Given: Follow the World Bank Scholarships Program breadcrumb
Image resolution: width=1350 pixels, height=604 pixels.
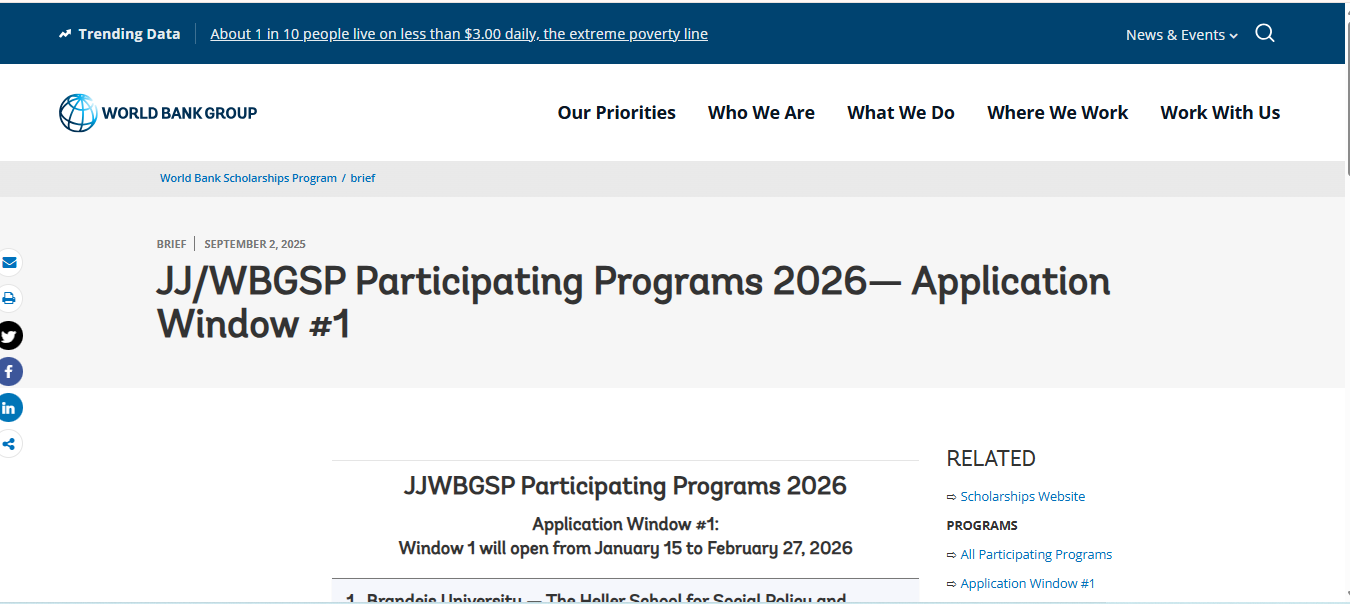Looking at the screenshot, I should [x=248, y=177].
